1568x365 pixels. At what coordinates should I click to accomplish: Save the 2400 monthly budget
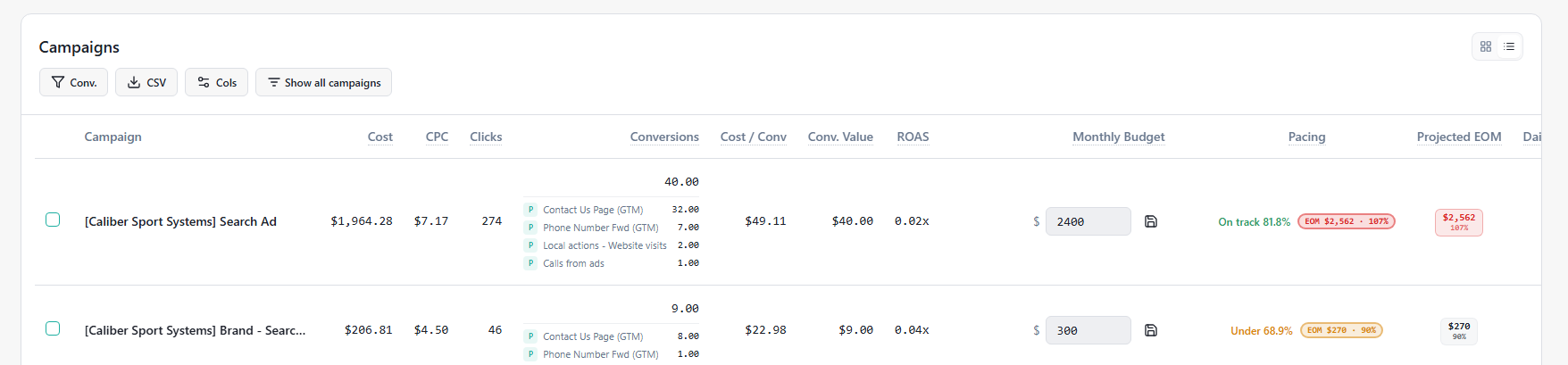pyautogui.click(x=1151, y=221)
